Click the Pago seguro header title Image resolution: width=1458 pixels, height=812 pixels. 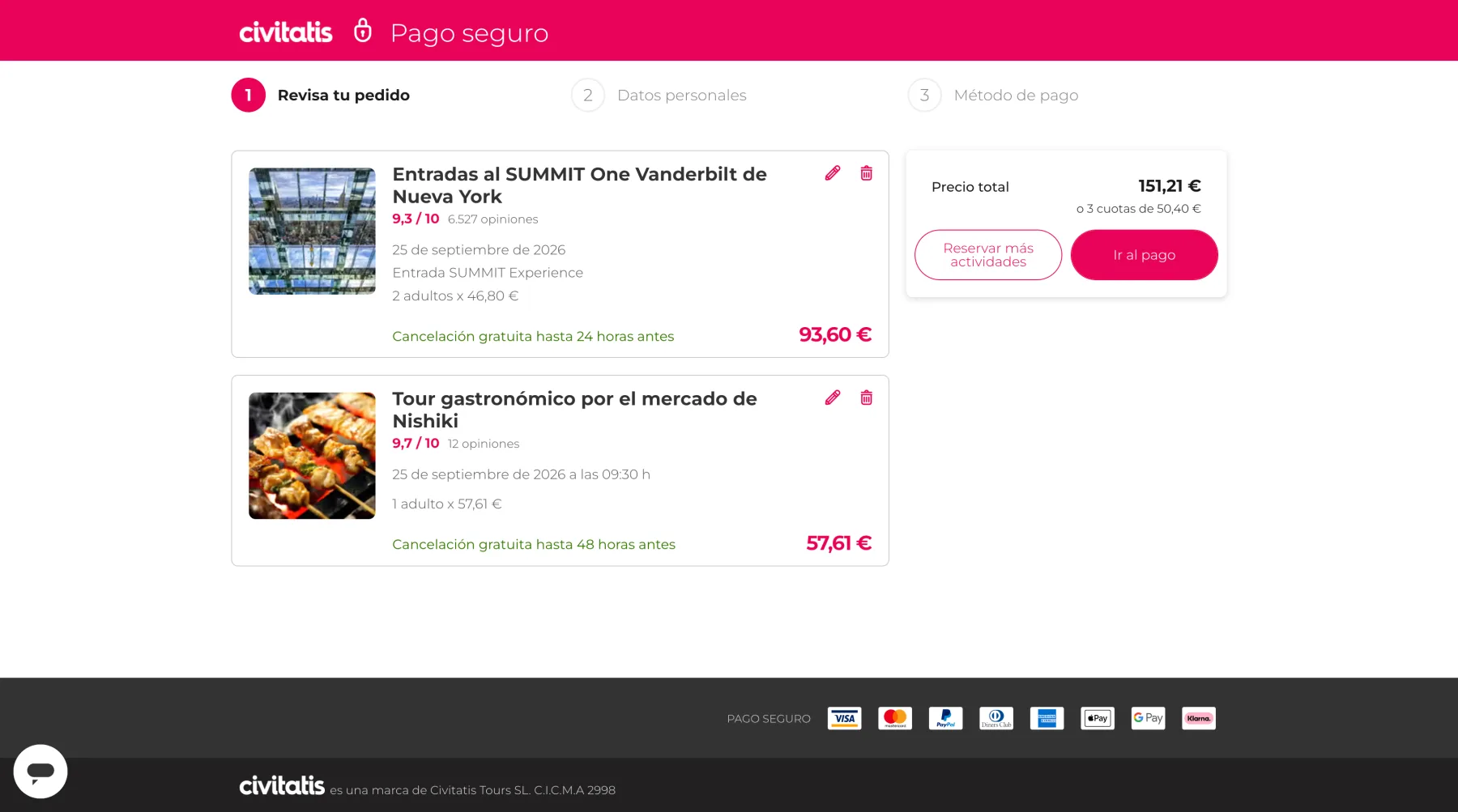470,33
